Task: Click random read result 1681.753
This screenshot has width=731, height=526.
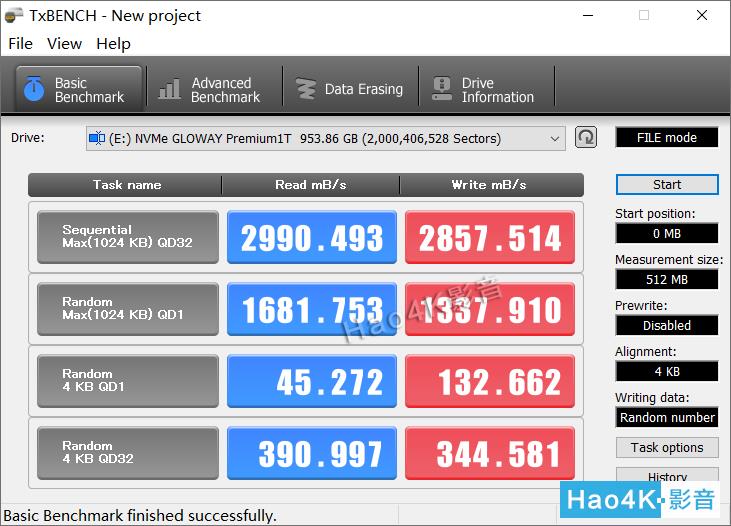Action: 312,309
